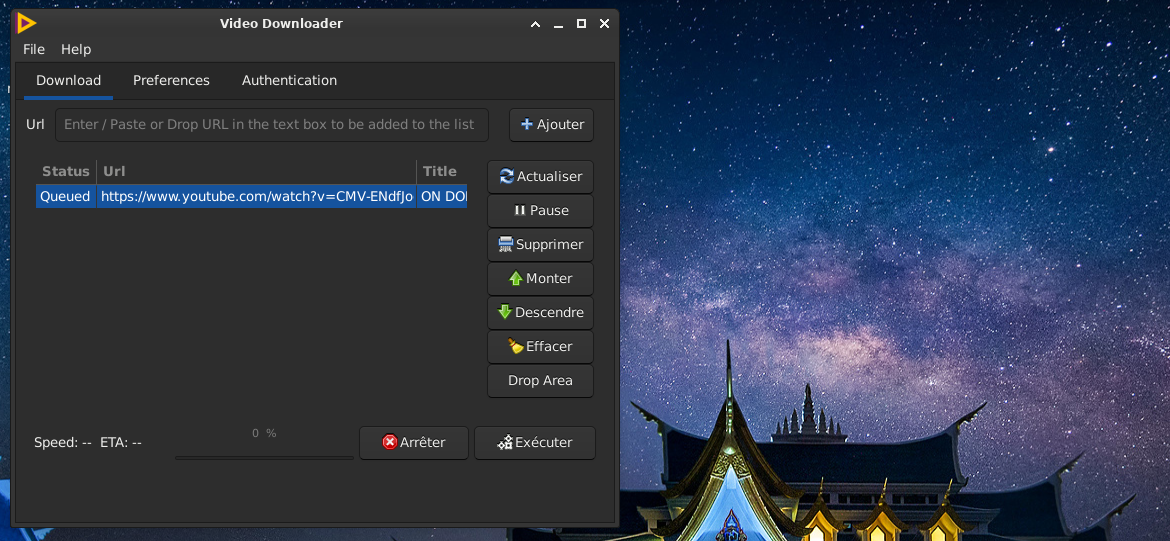Select the Download tab

68,81
